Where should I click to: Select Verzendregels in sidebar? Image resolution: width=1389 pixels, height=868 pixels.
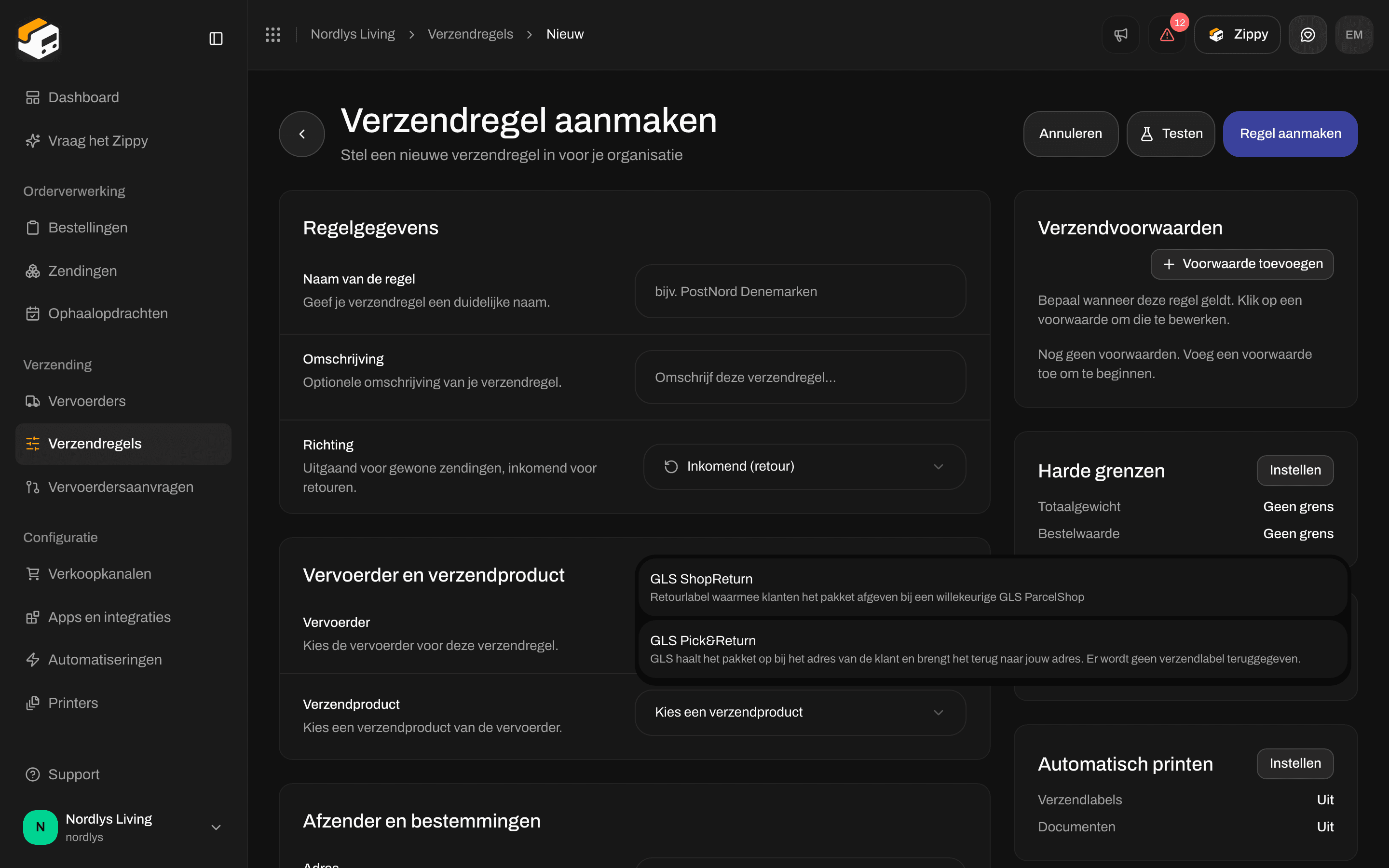point(123,444)
